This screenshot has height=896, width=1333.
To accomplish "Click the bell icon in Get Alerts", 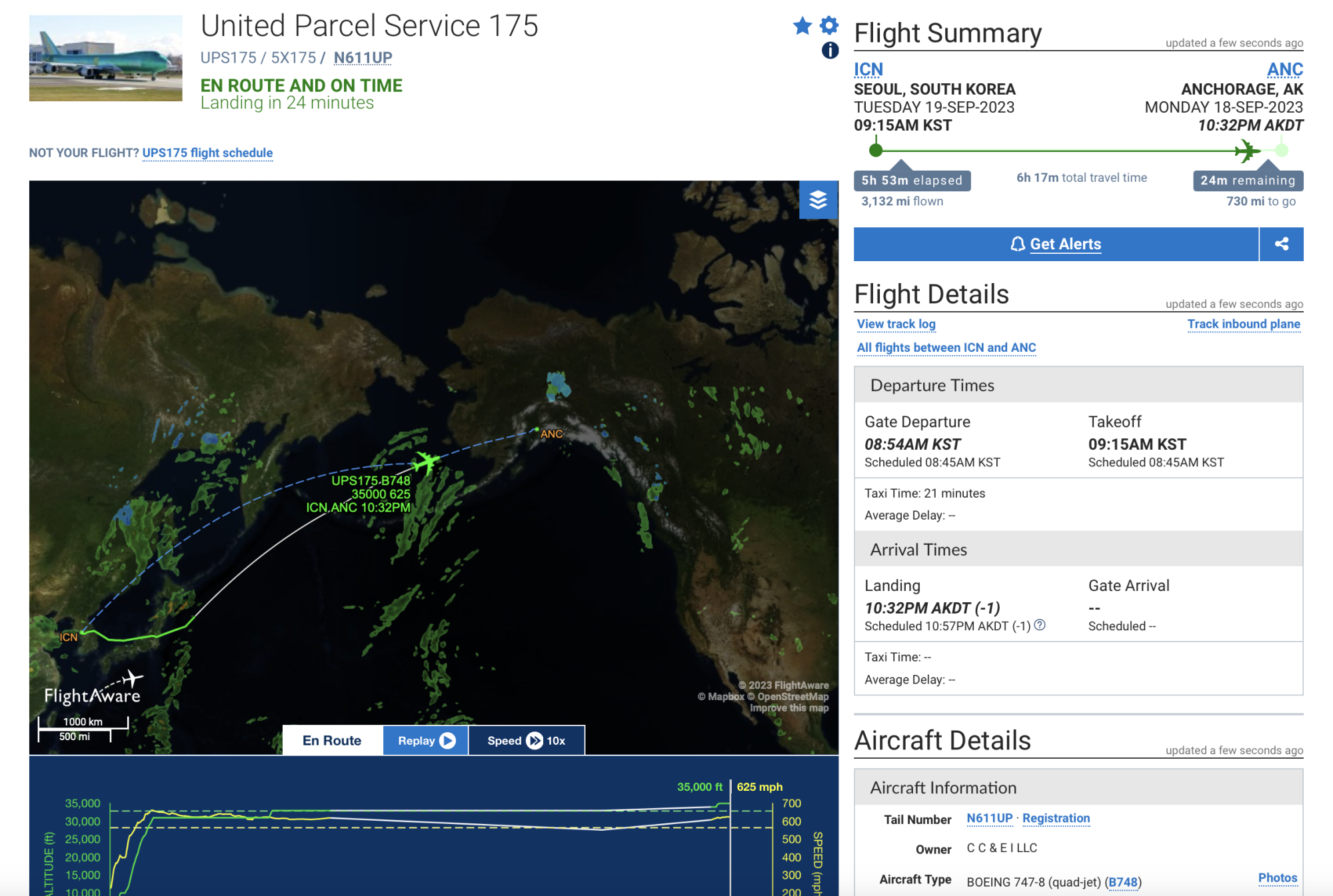I will [1018, 244].
